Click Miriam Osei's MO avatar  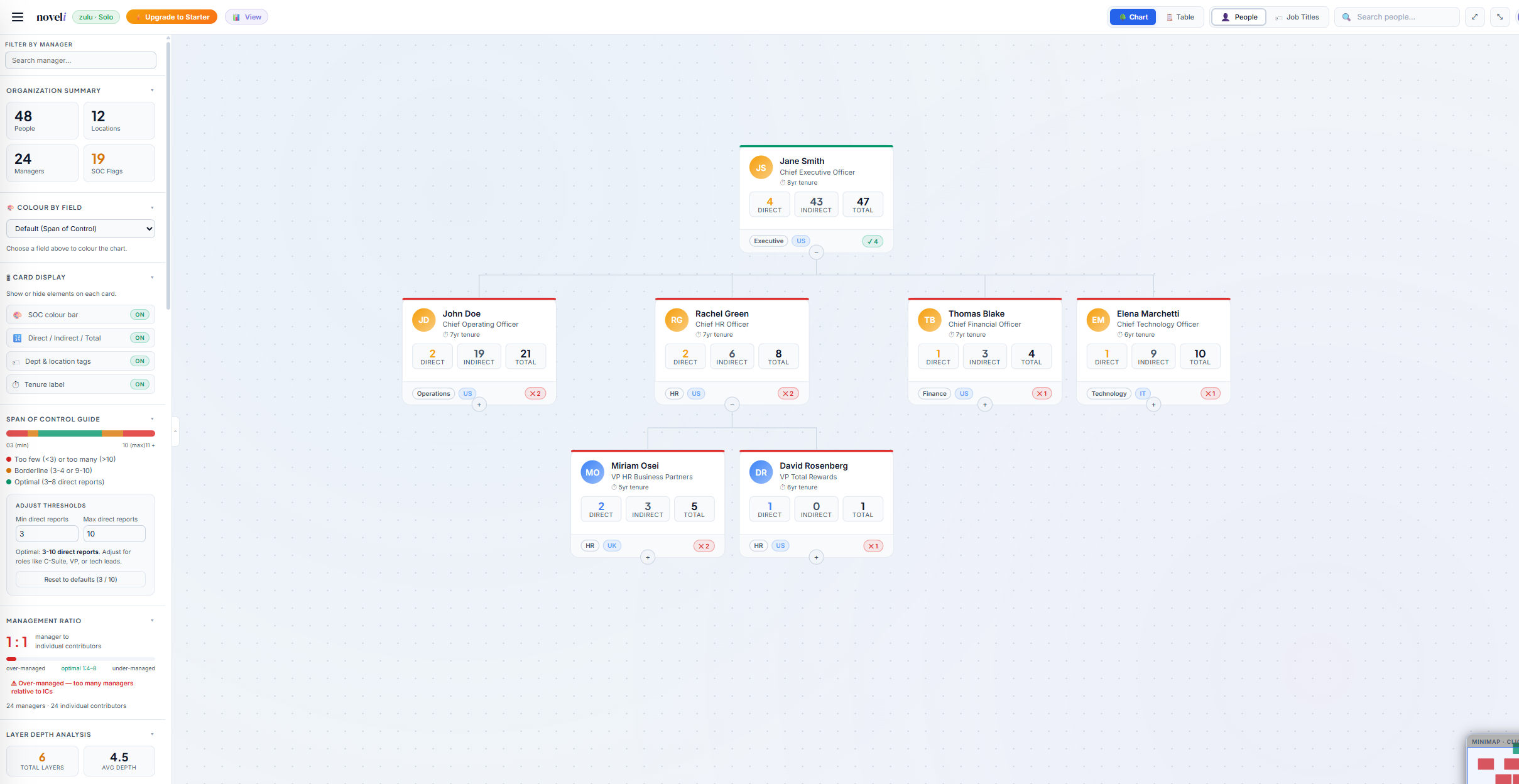coord(592,472)
